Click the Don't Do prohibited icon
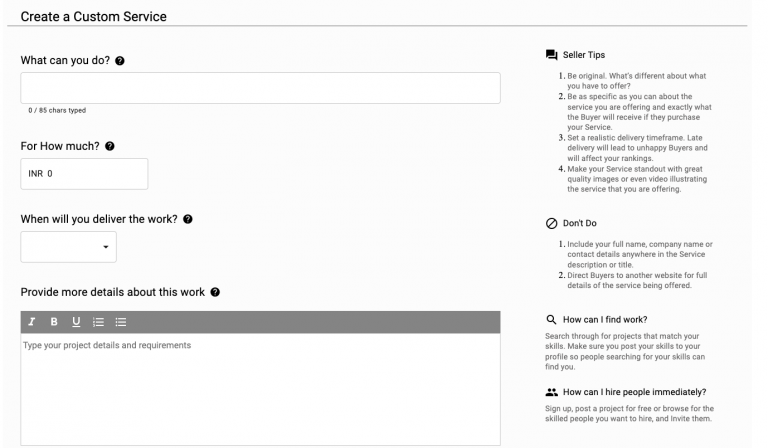This screenshot has height=448, width=768. click(x=552, y=223)
